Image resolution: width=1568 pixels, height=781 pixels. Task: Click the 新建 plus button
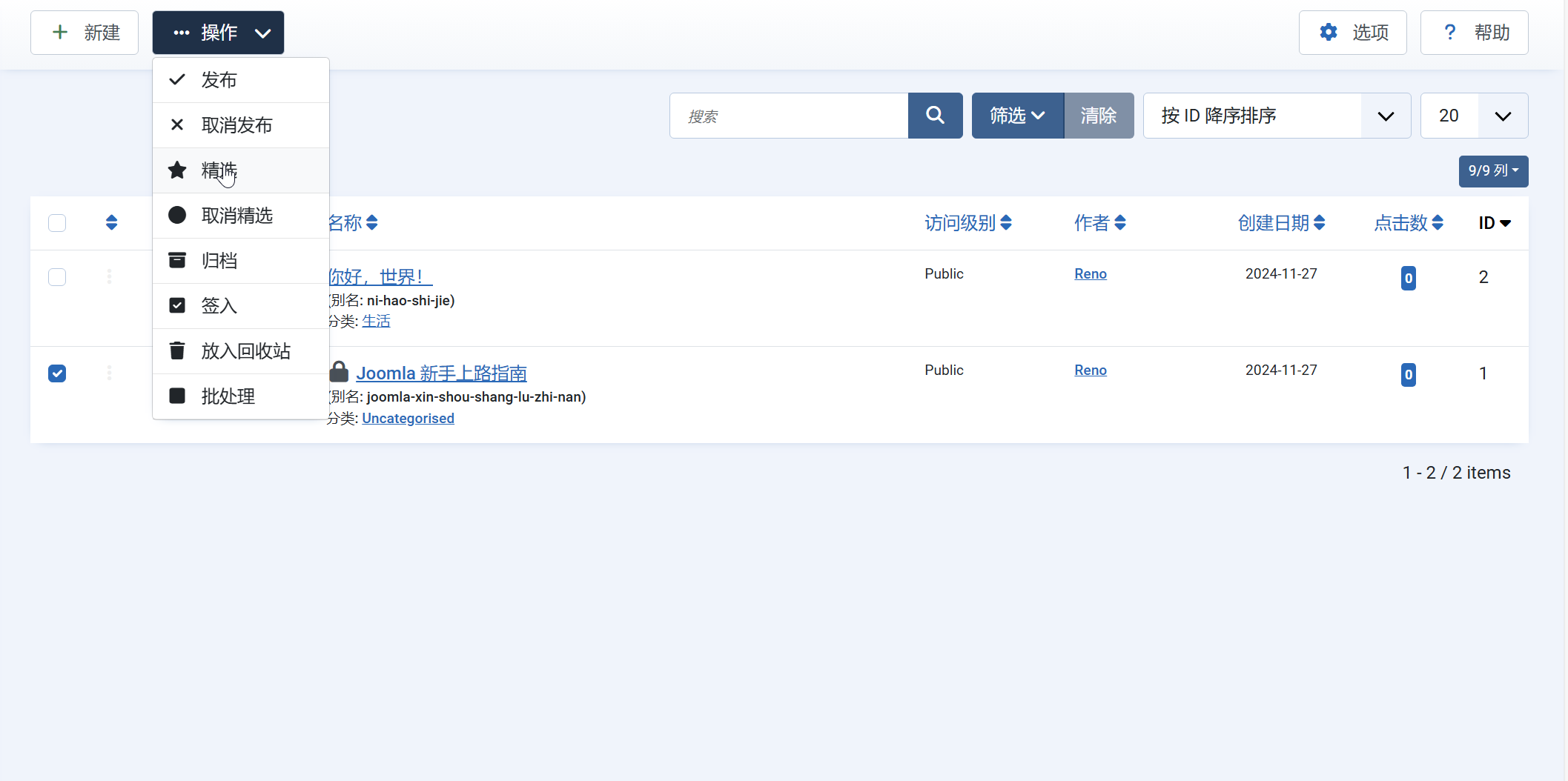(x=85, y=33)
